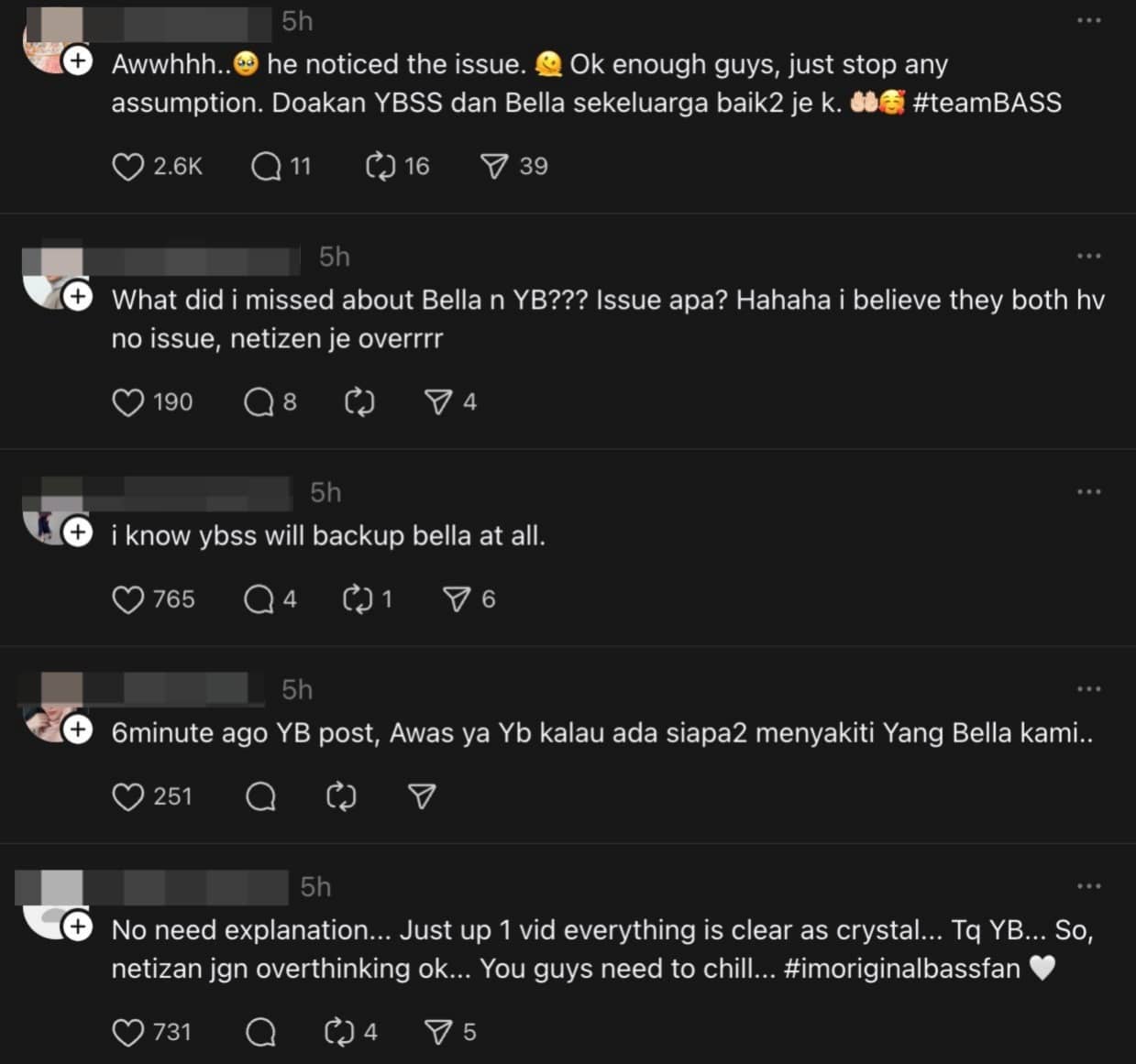Share the "ybss will backup bella" post

tap(457, 599)
